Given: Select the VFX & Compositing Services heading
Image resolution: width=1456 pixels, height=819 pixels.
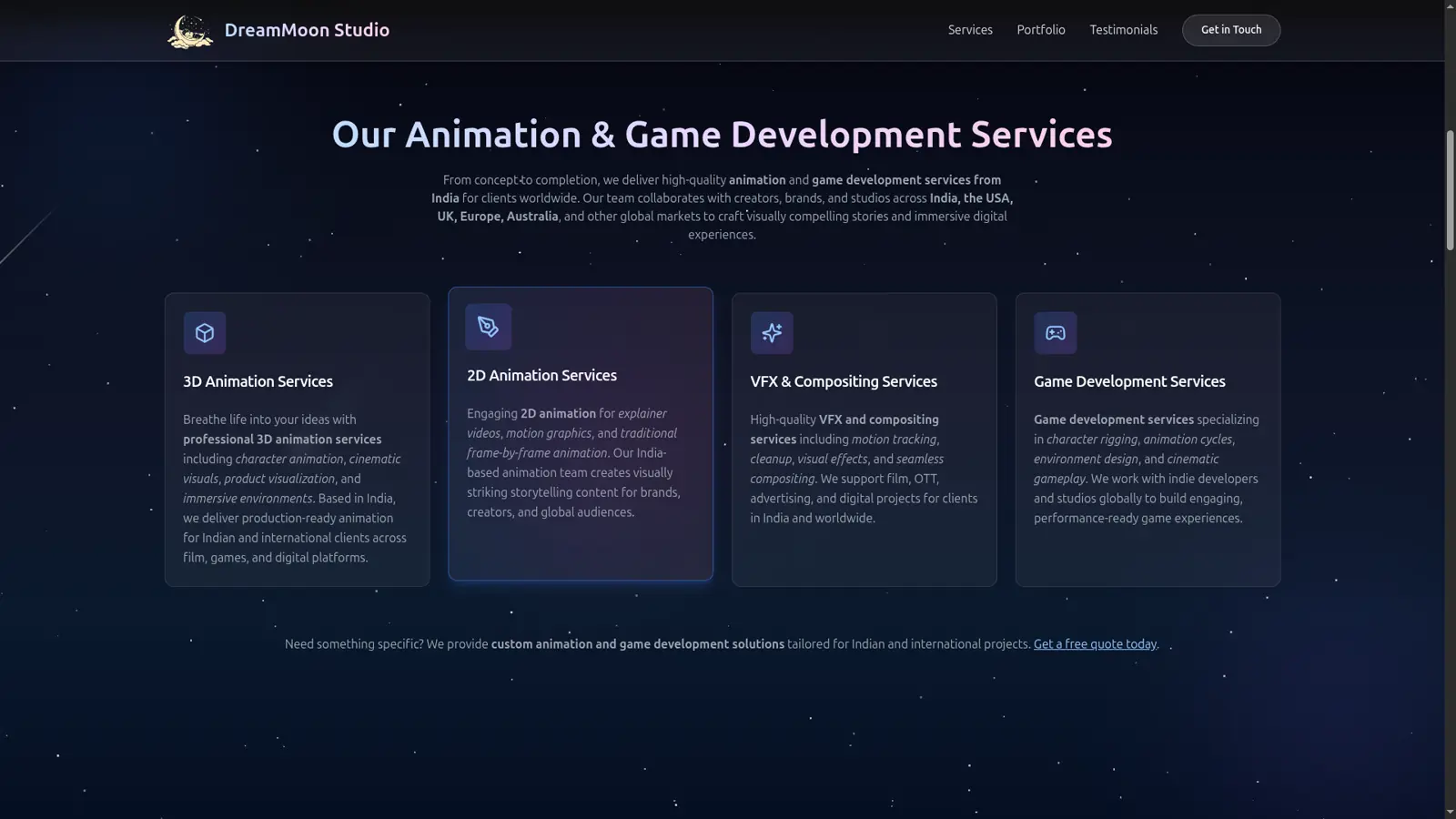Looking at the screenshot, I should [x=844, y=382].
